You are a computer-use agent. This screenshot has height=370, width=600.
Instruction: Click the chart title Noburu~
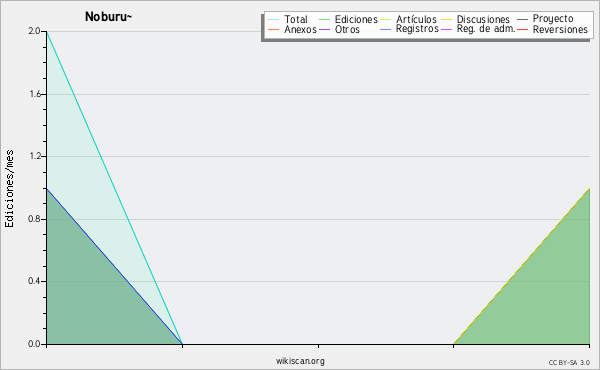(x=108, y=16)
